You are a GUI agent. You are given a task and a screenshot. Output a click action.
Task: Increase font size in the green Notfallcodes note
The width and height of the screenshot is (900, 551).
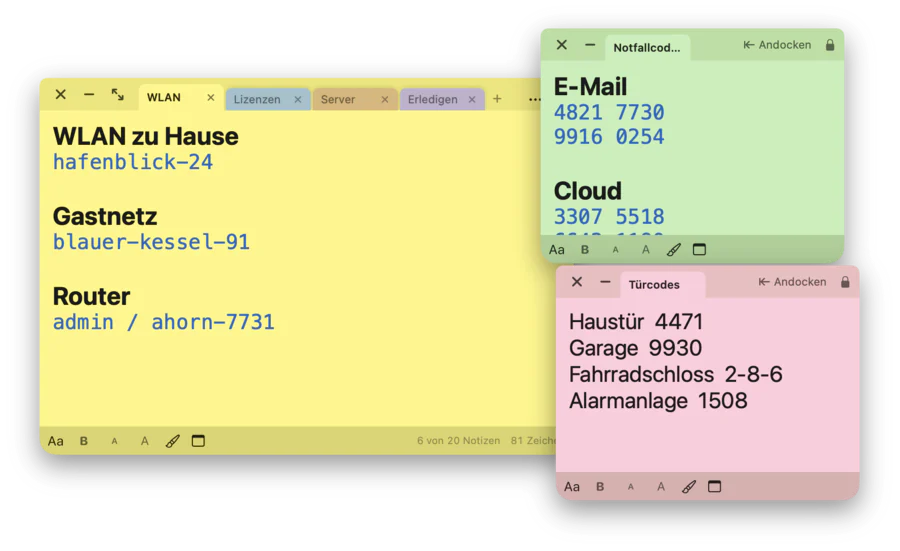click(646, 250)
